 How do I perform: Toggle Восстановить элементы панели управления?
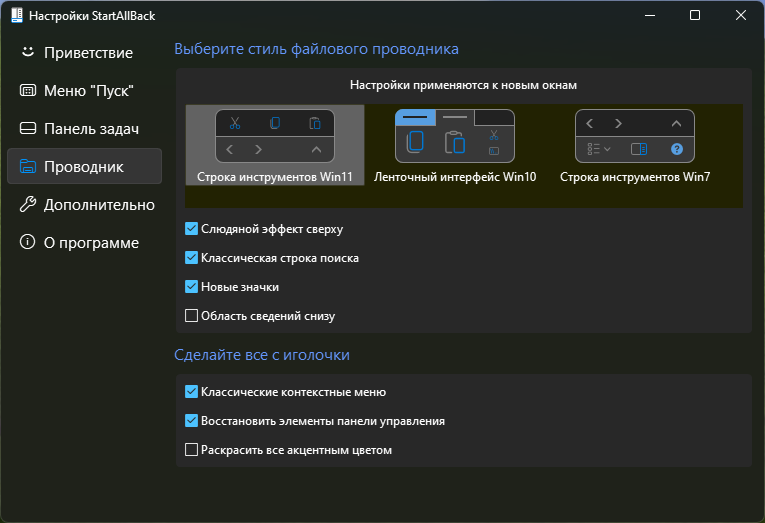click(192, 421)
